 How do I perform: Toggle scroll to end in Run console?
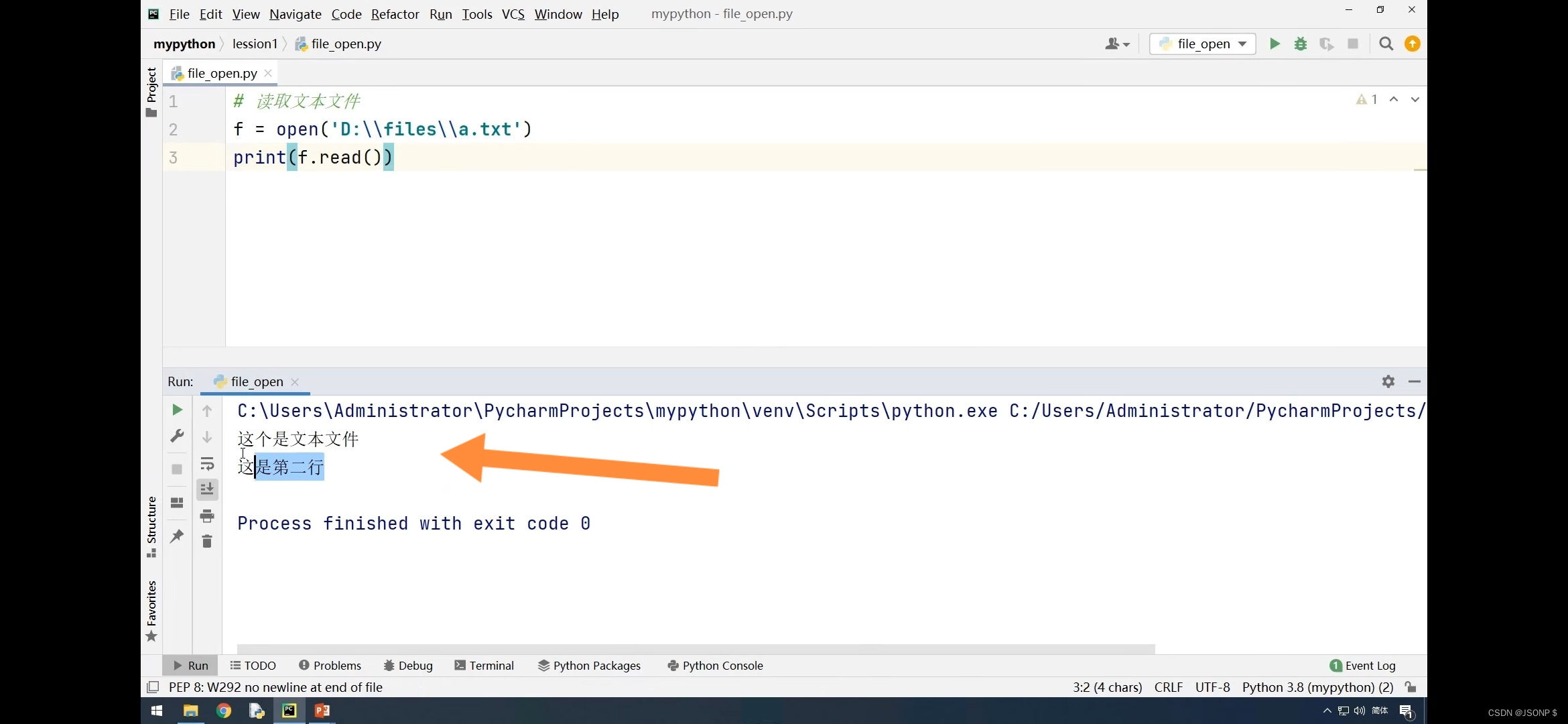207,489
